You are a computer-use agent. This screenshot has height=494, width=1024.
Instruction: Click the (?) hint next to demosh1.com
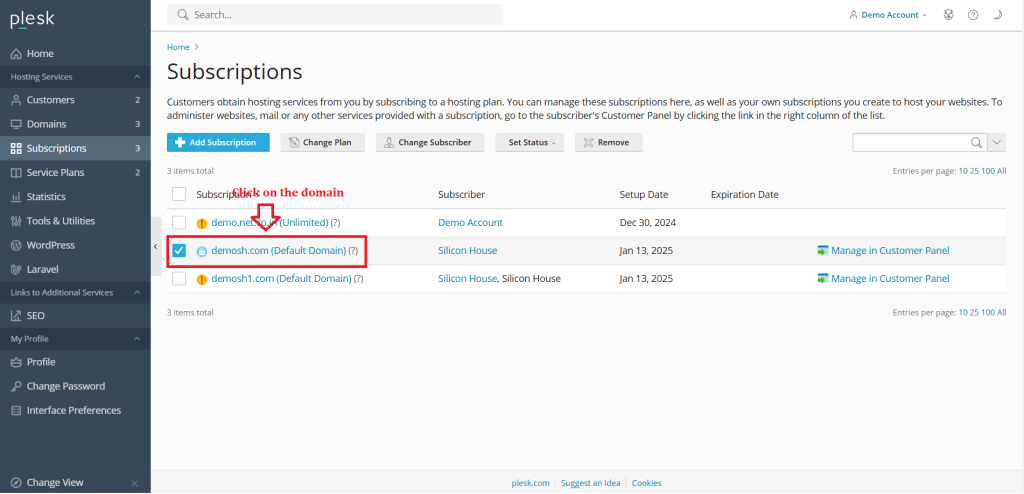point(359,279)
